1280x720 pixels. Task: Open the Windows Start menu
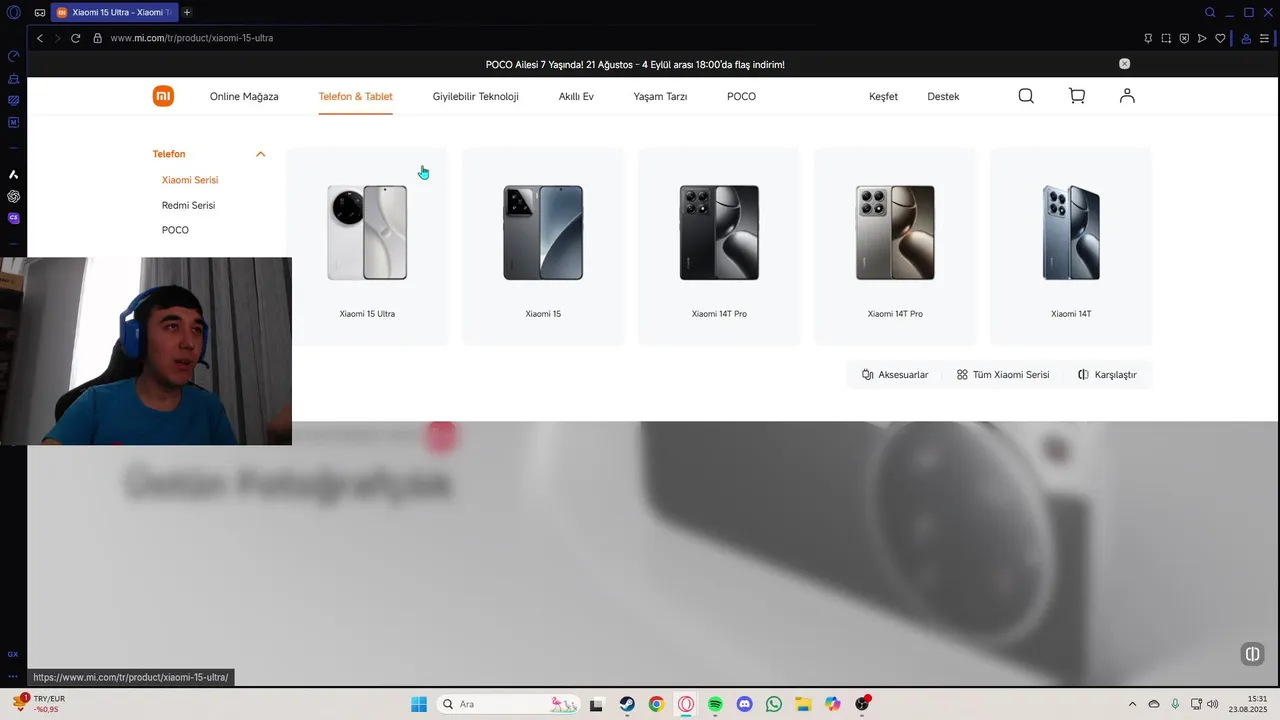[x=419, y=704]
